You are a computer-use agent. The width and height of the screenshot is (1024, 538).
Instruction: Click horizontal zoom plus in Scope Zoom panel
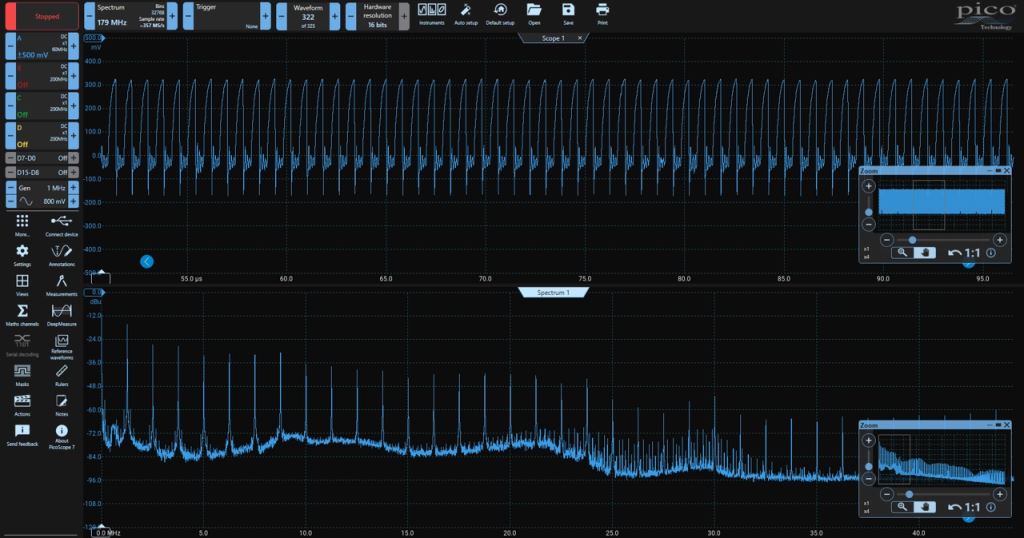(1000, 240)
